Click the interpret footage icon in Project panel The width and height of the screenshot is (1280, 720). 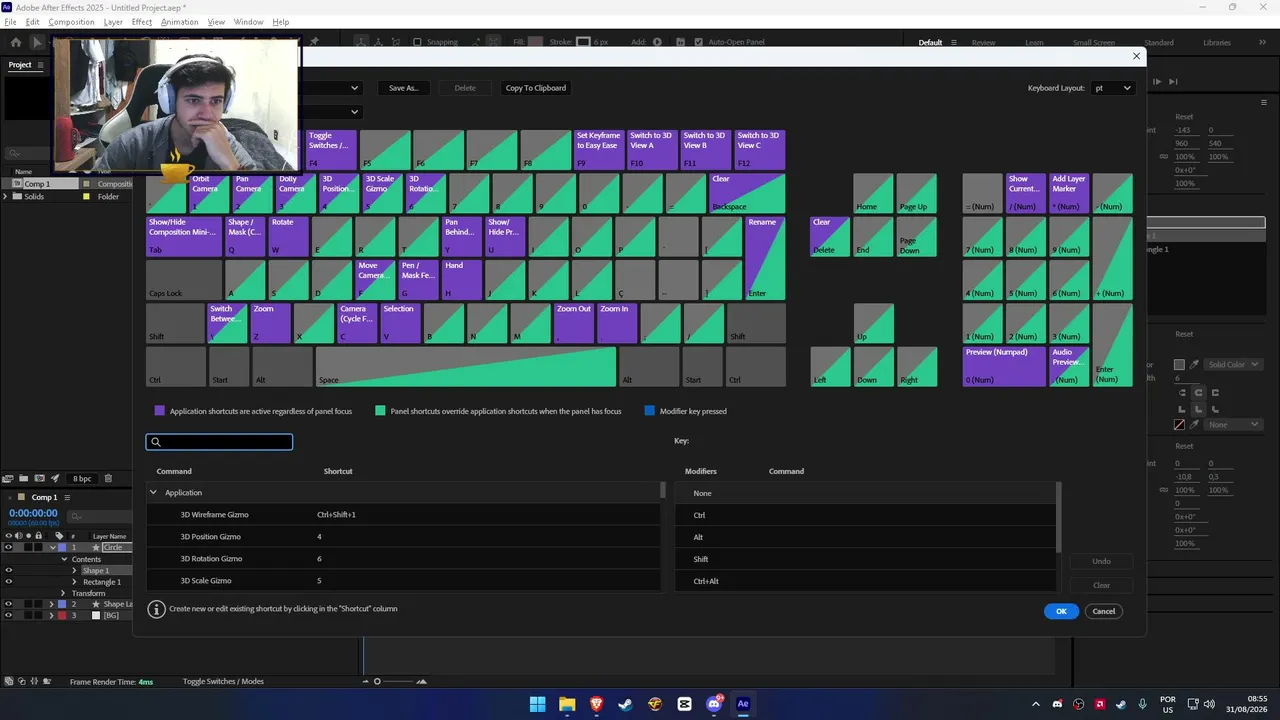pos(8,479)
